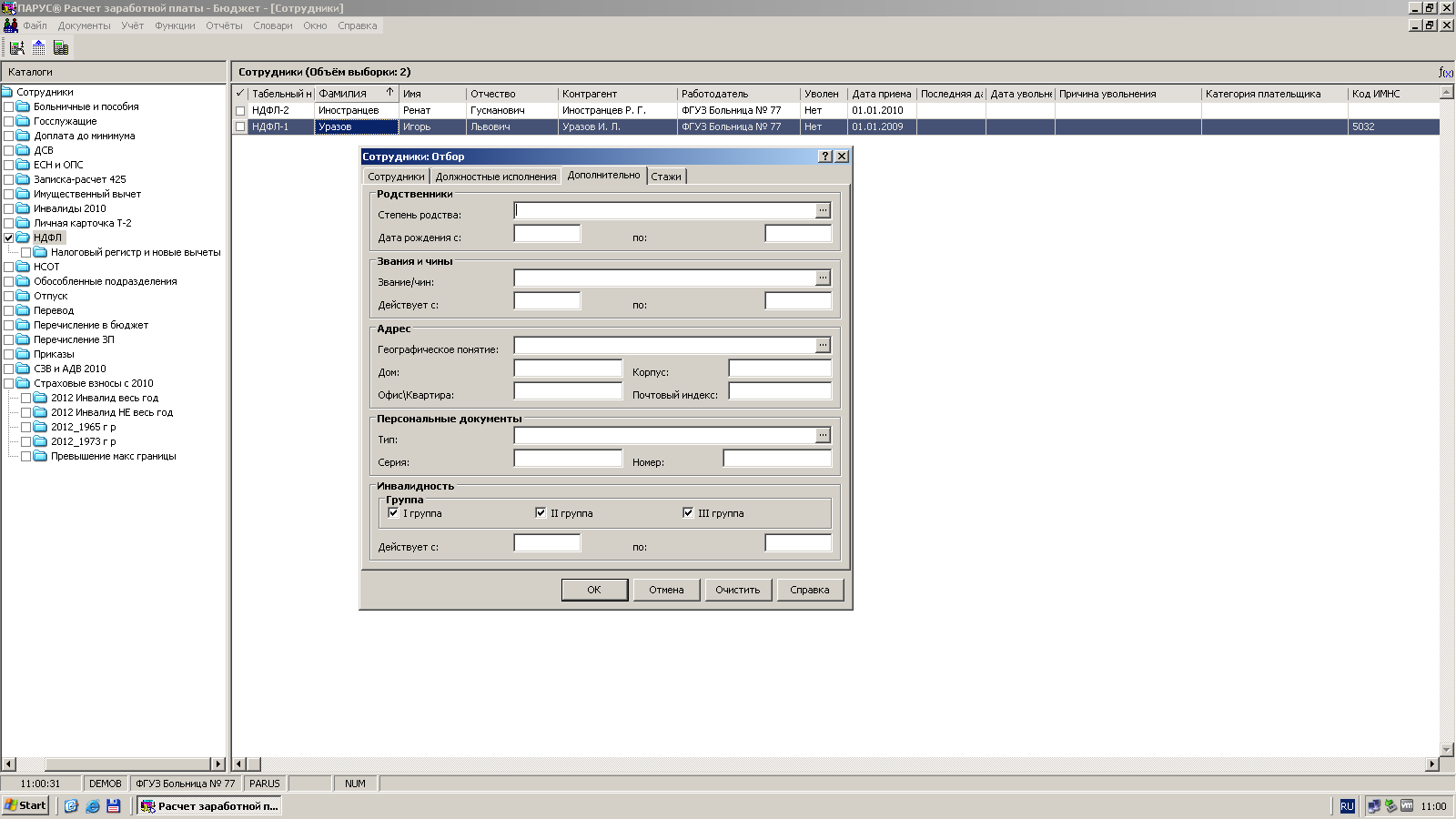
Task: Click the Отмена button
Action: click(666, 590)
